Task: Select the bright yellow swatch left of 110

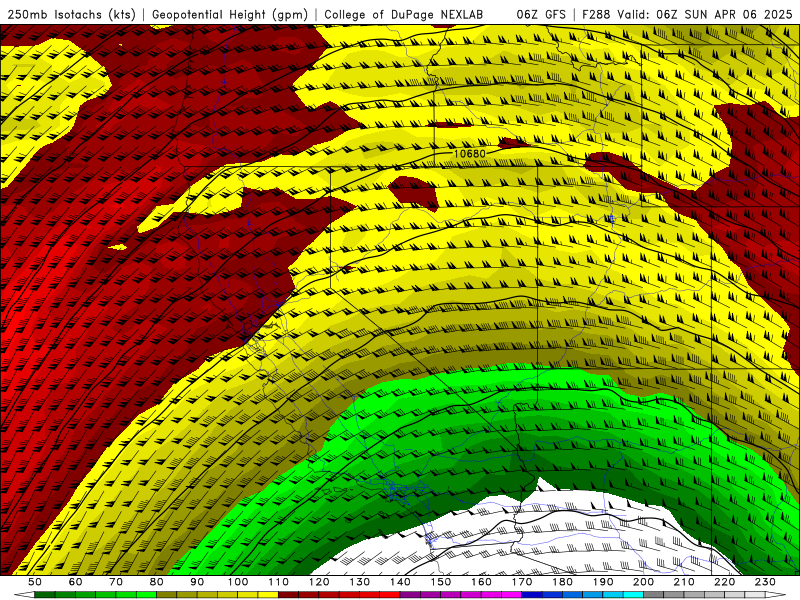Action: click(x=268, y=595)
